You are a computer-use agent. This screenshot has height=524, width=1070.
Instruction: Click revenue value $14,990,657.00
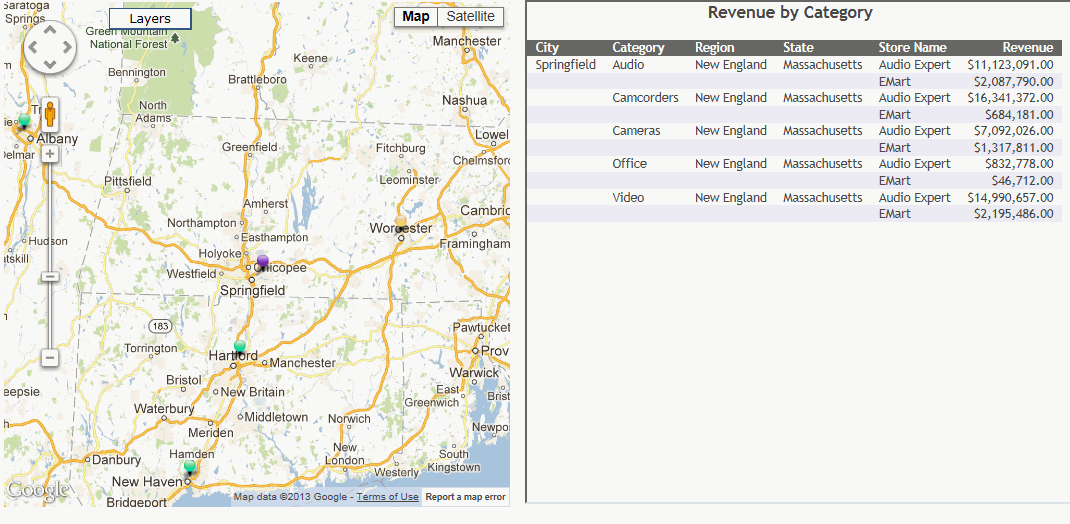[x=1011, y=198]
